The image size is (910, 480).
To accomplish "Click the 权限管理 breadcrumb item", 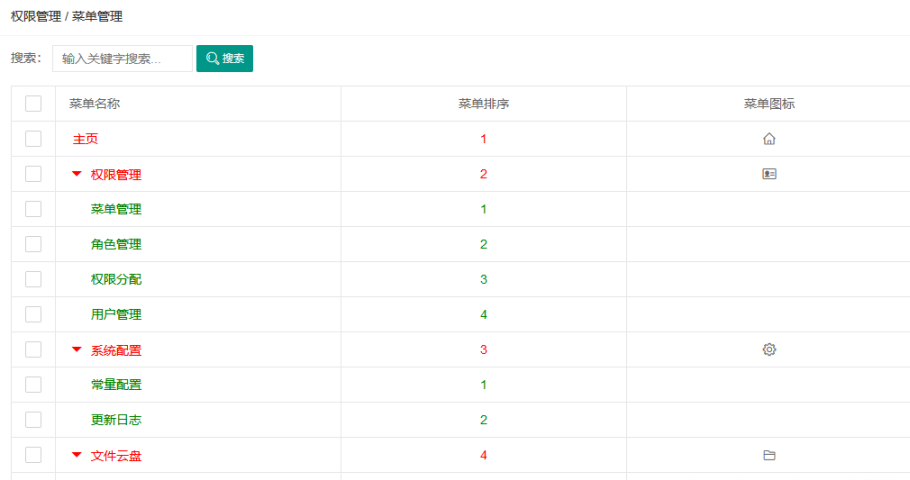I will (x=35, y=17).
